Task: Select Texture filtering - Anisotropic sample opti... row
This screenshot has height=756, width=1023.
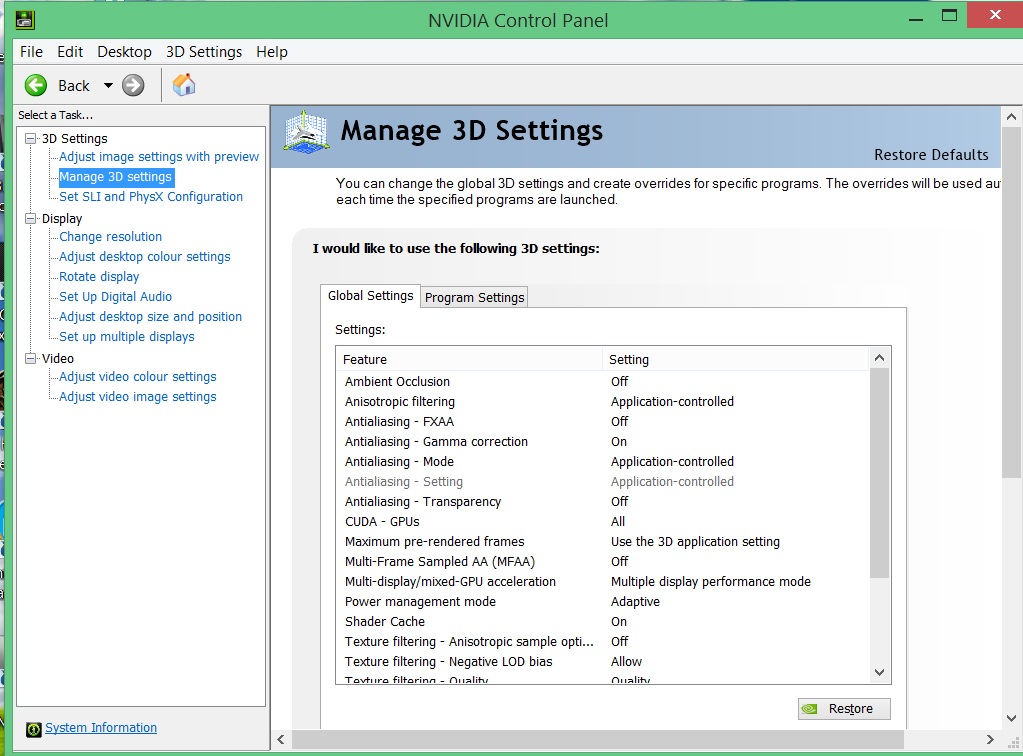Action: [603, 642]
